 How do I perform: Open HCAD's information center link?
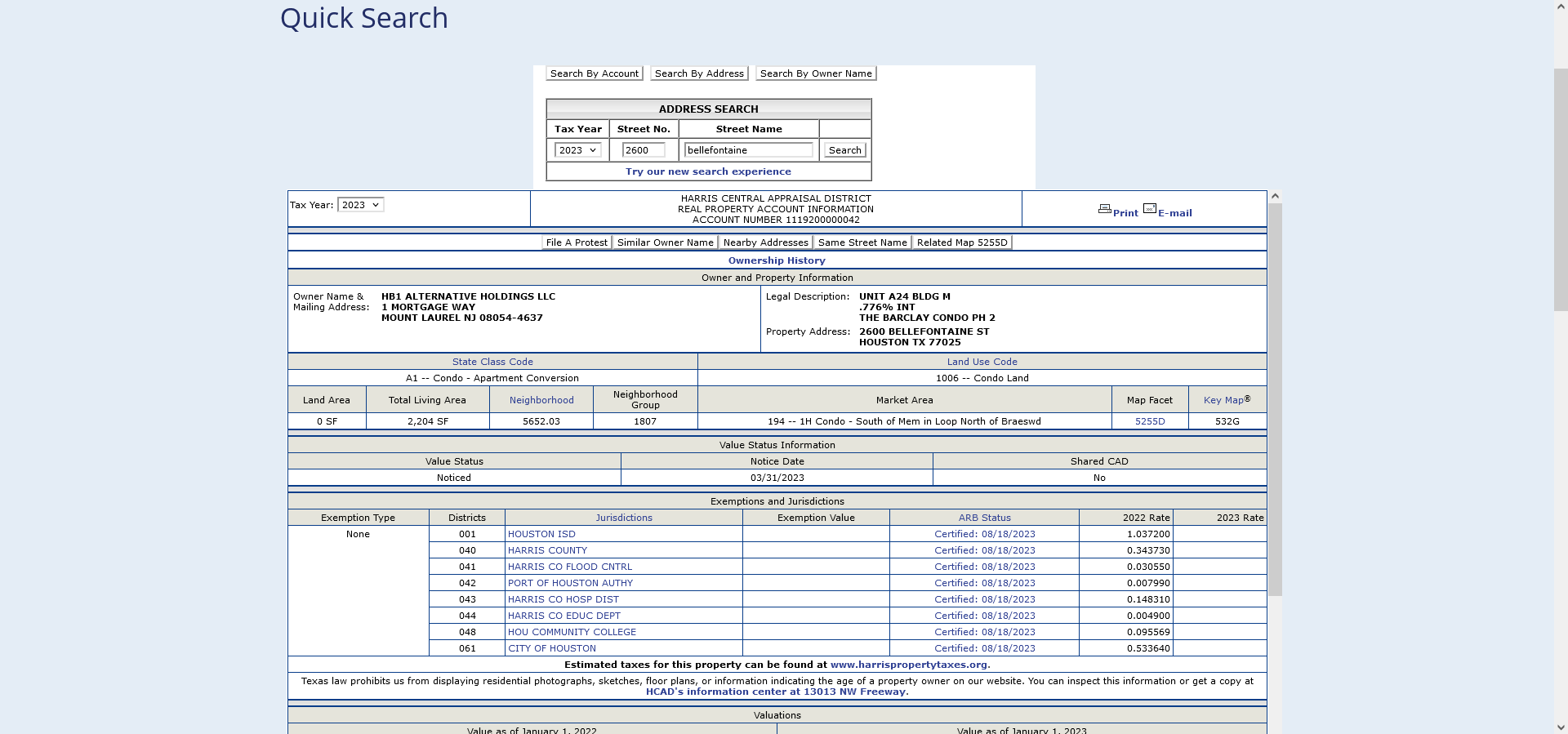tap(776, 692)
